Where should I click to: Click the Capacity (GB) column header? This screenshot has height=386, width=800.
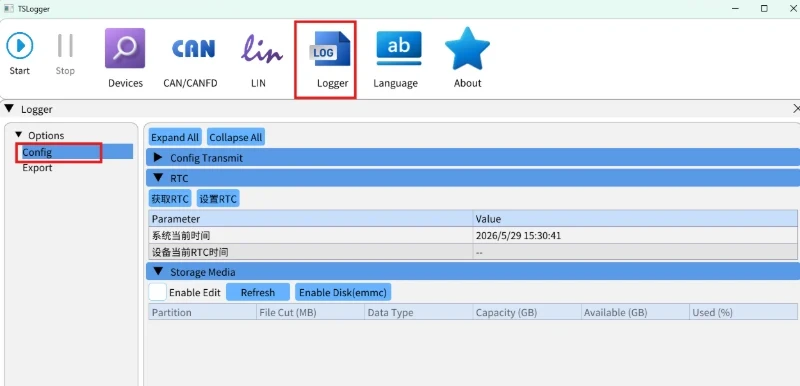tap(527, 312)
